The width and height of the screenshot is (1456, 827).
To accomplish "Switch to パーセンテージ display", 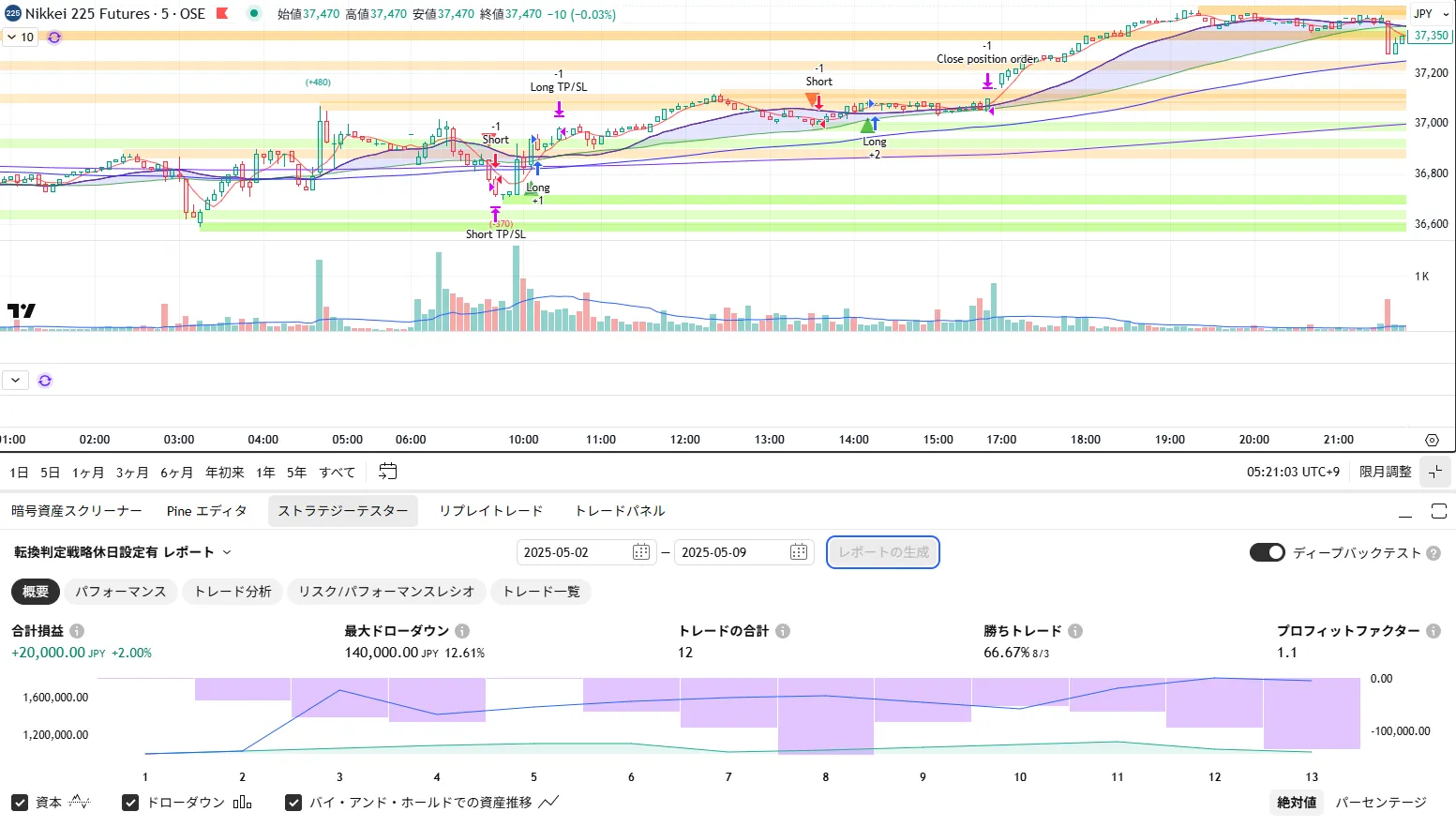I will click(1381, 803).
